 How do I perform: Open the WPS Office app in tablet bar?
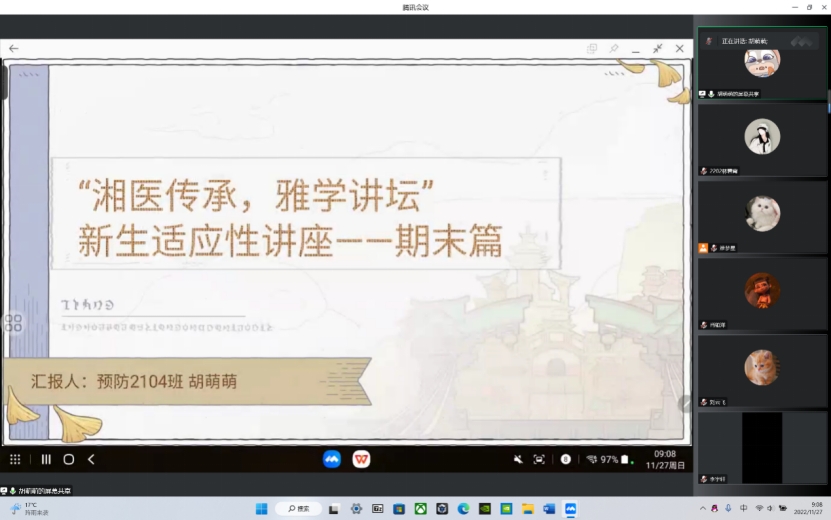coord(361,459)
